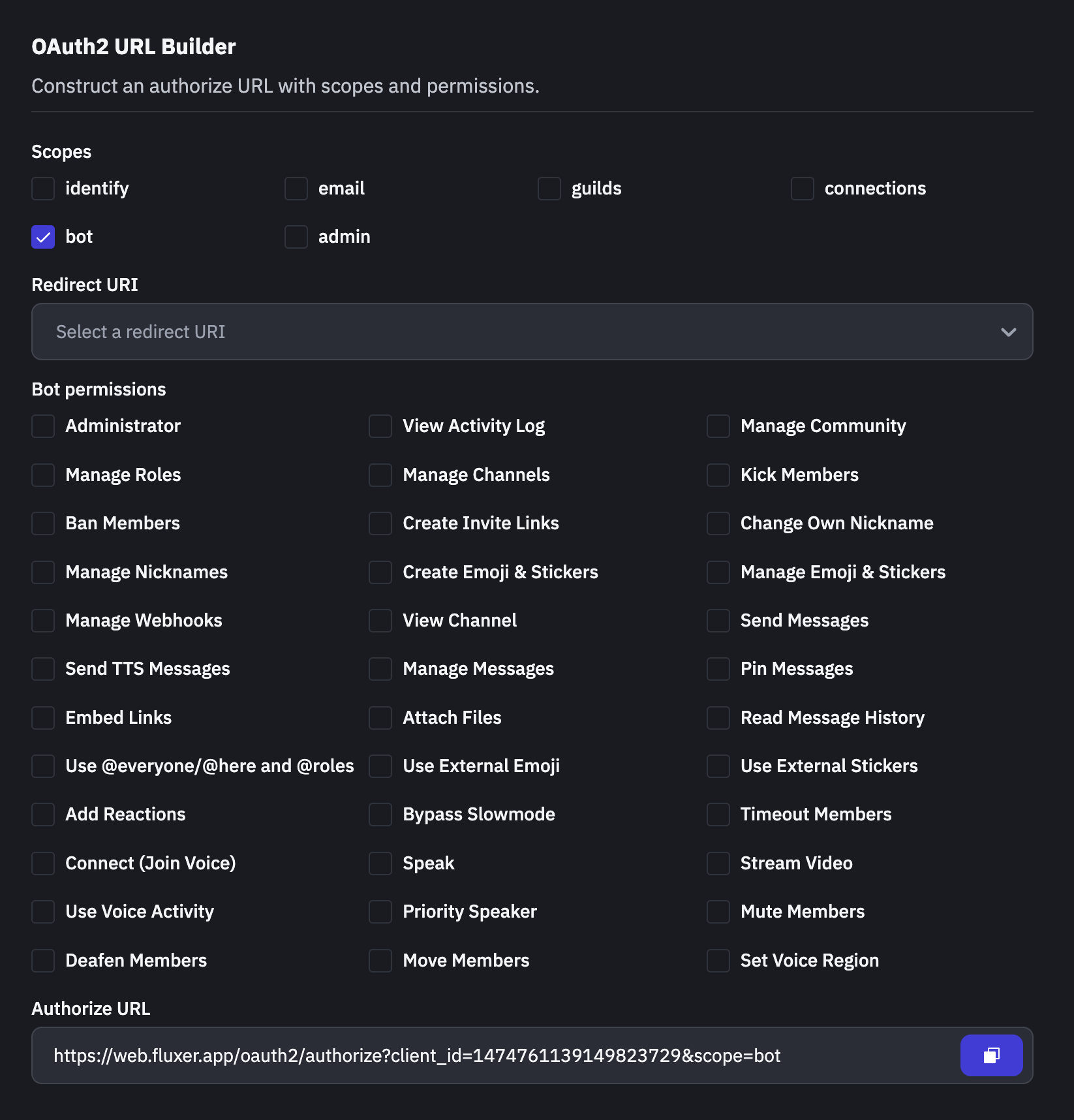Uncheck the bot scope checkbox
Image resolution: width=1074 pixels, height=1120 pixels.
43,237
